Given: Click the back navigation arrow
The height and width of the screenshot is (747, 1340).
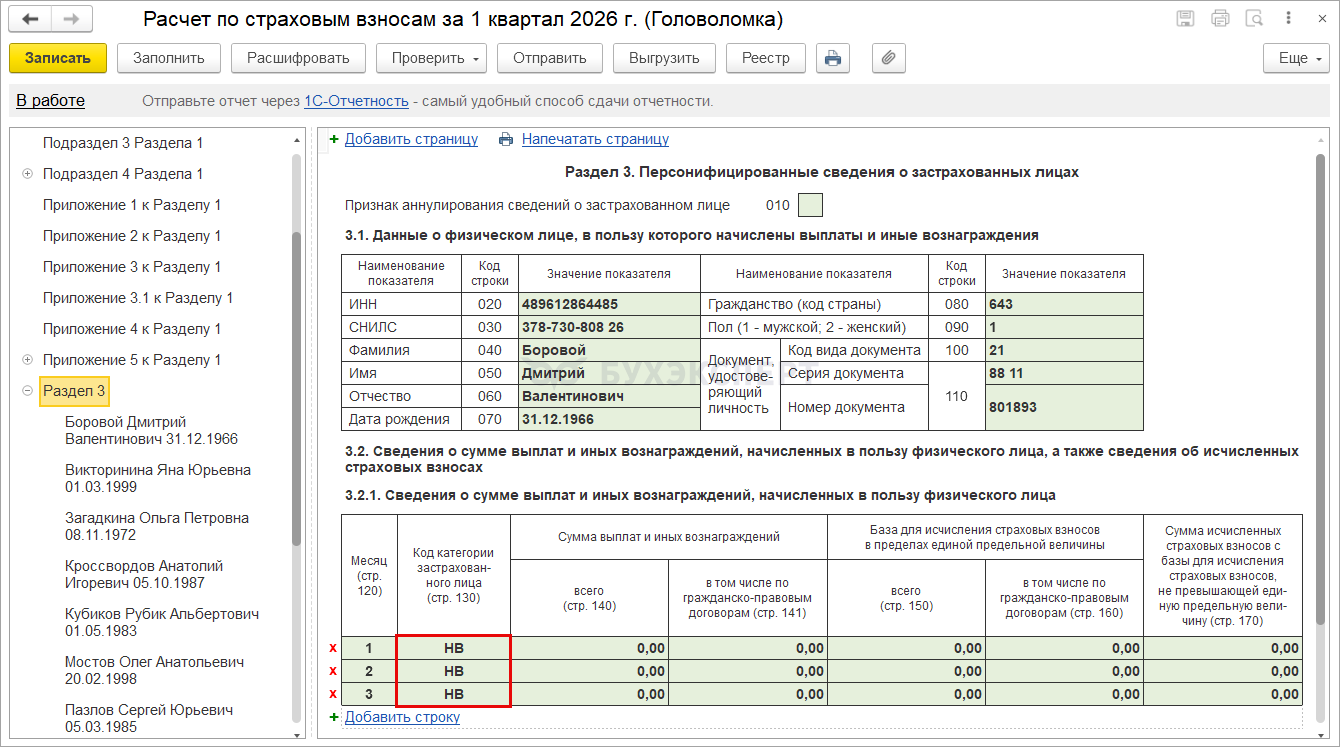Looking at the screenshot, I should pos(32,19).
